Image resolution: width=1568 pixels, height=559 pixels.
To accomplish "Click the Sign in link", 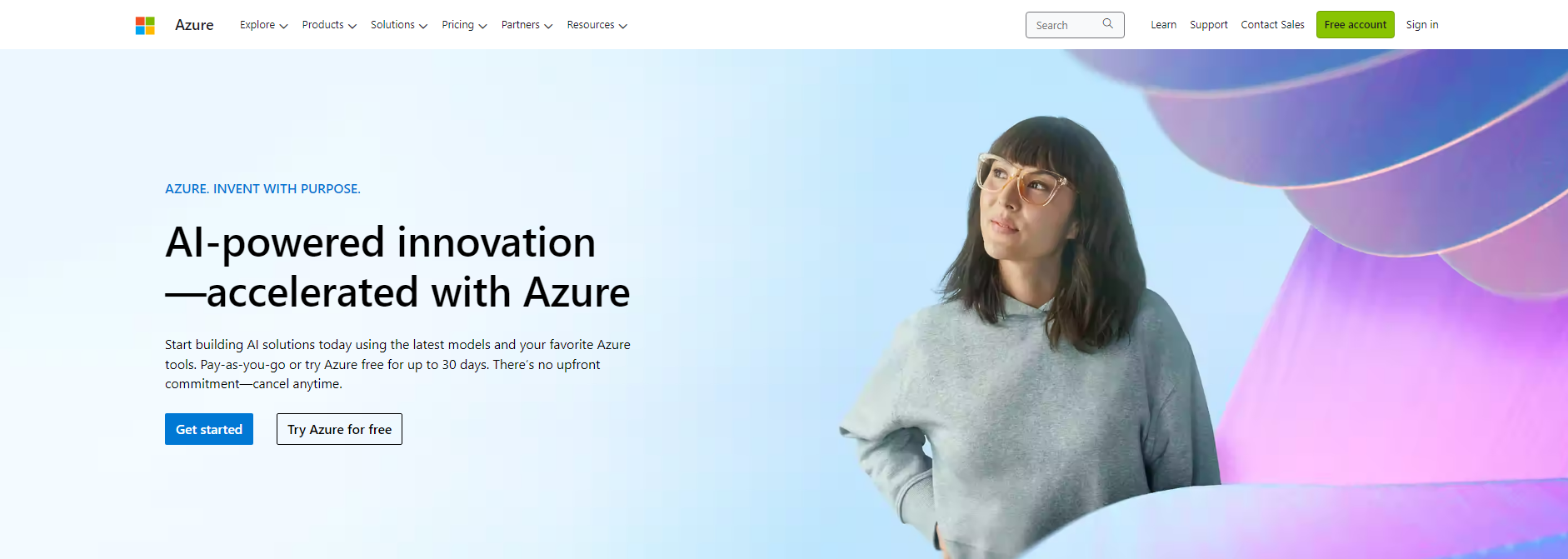I will (1422, 25).
